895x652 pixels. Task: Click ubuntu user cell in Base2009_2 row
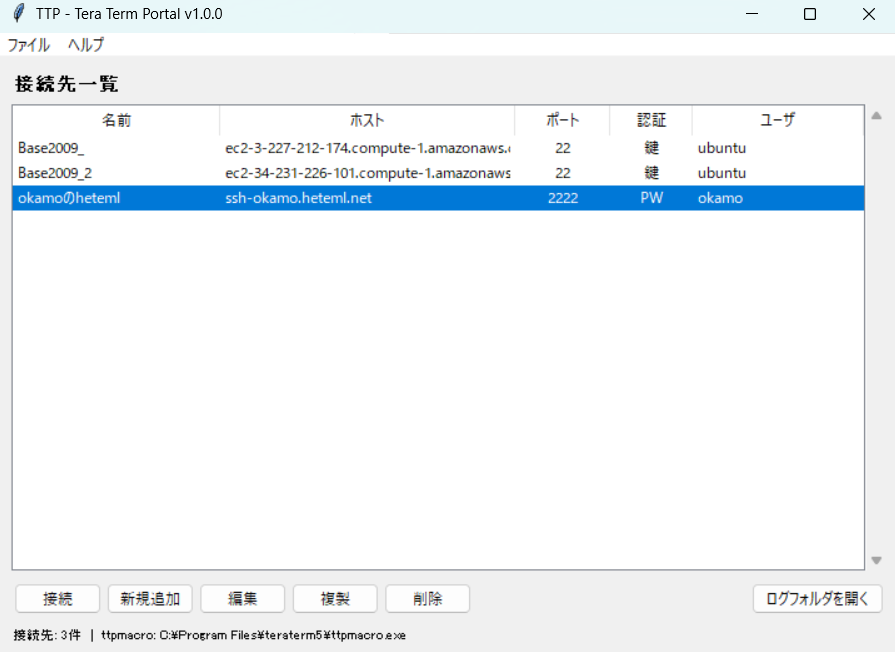pyautogui.click(x=778, y=173)
